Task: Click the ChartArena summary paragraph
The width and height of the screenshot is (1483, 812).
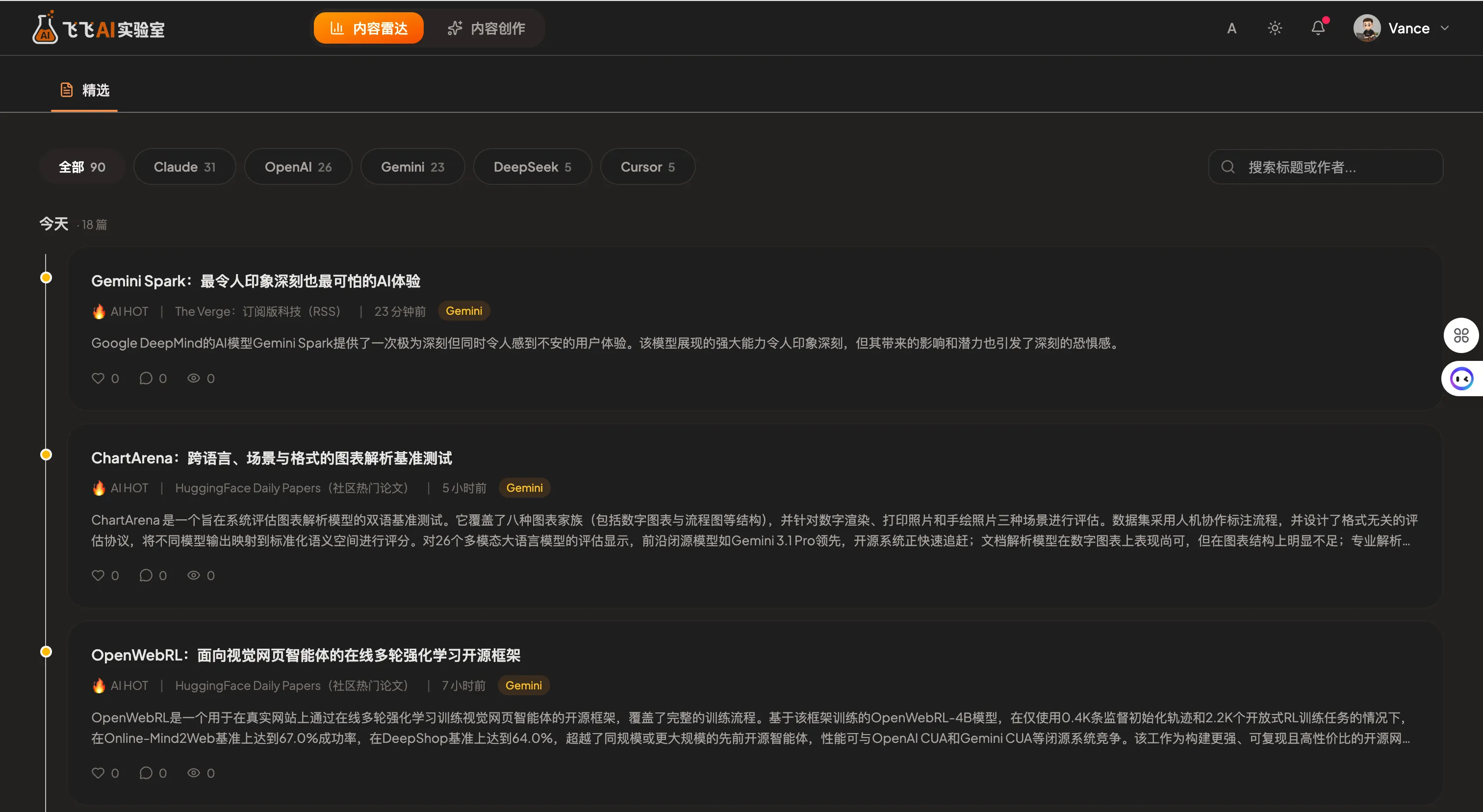Action: click(754, 530)
